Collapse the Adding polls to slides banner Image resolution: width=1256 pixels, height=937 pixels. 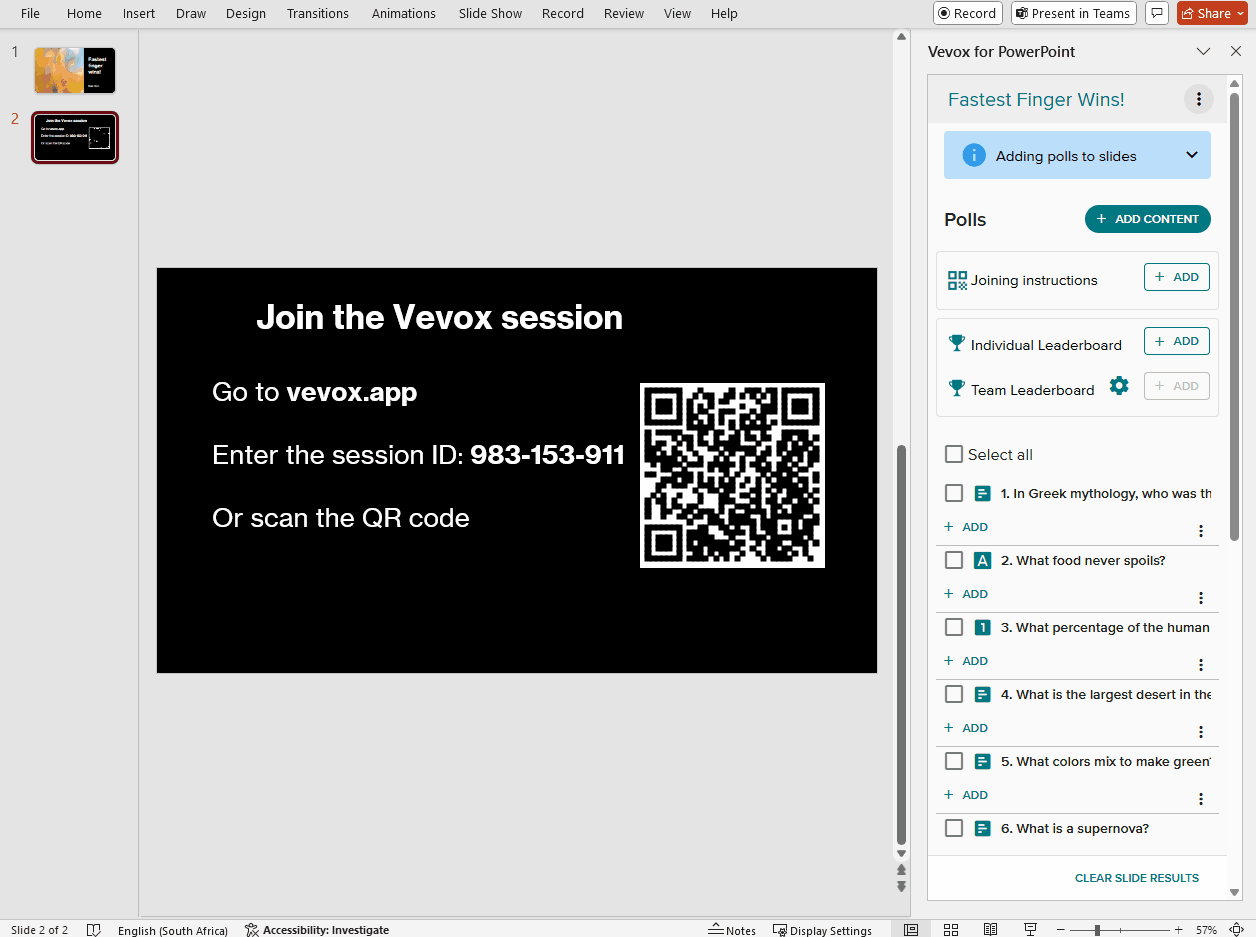click(1191, 155)
